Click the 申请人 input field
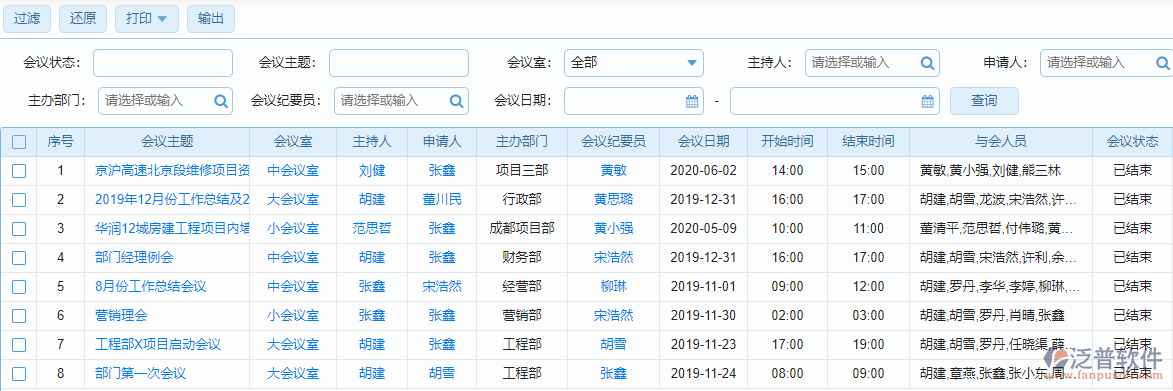 point(1106,64)
